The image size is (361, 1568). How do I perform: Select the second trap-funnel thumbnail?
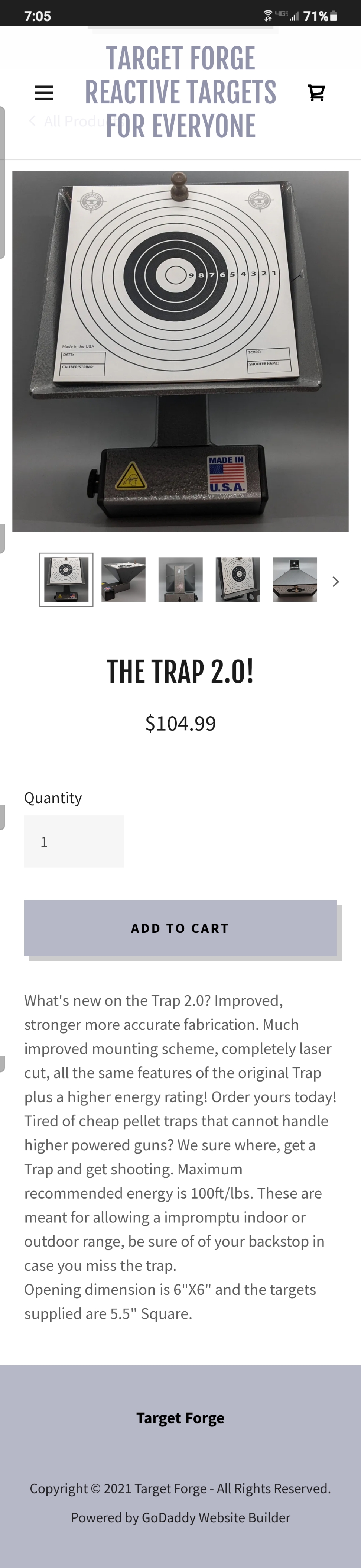[124, 579]
